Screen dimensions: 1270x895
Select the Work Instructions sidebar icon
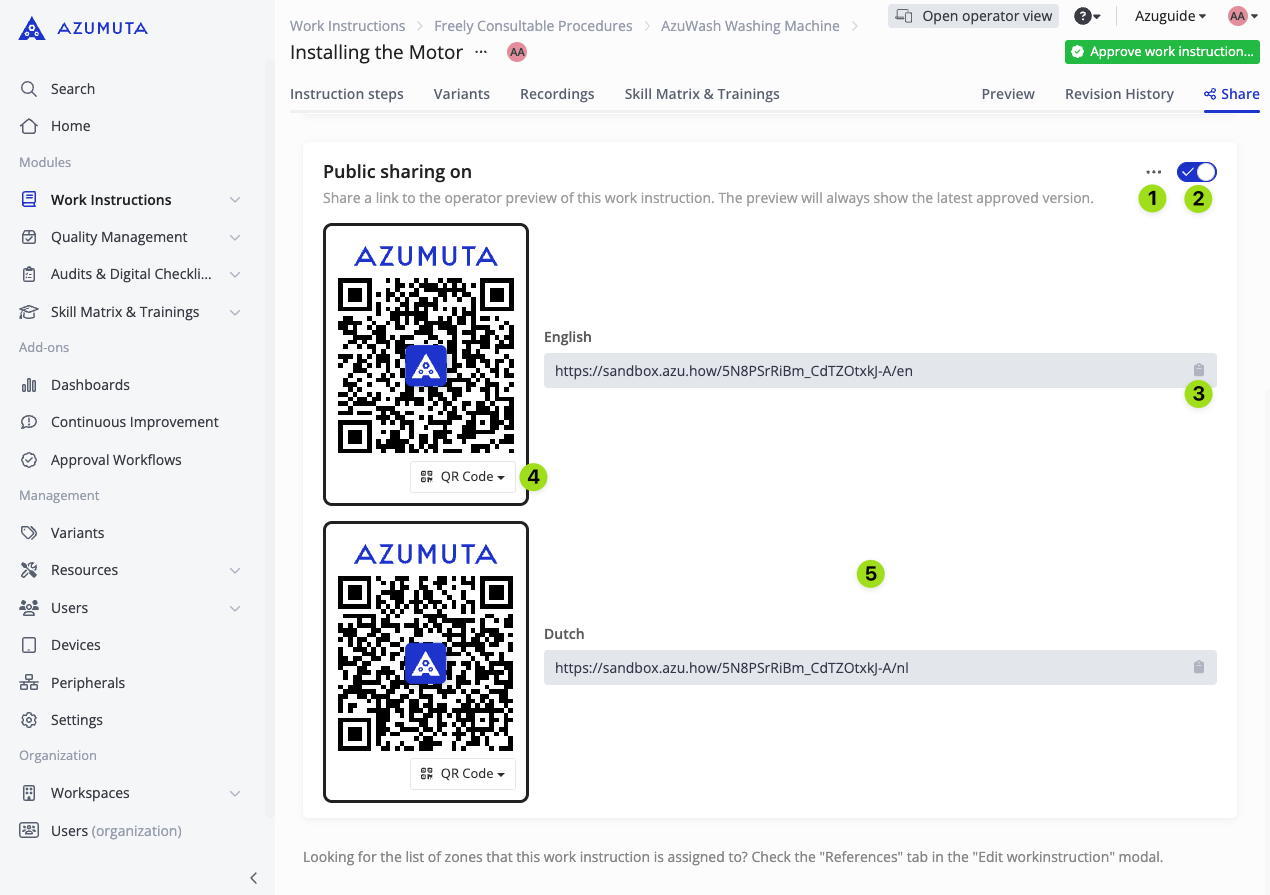(x=29, y=199)
